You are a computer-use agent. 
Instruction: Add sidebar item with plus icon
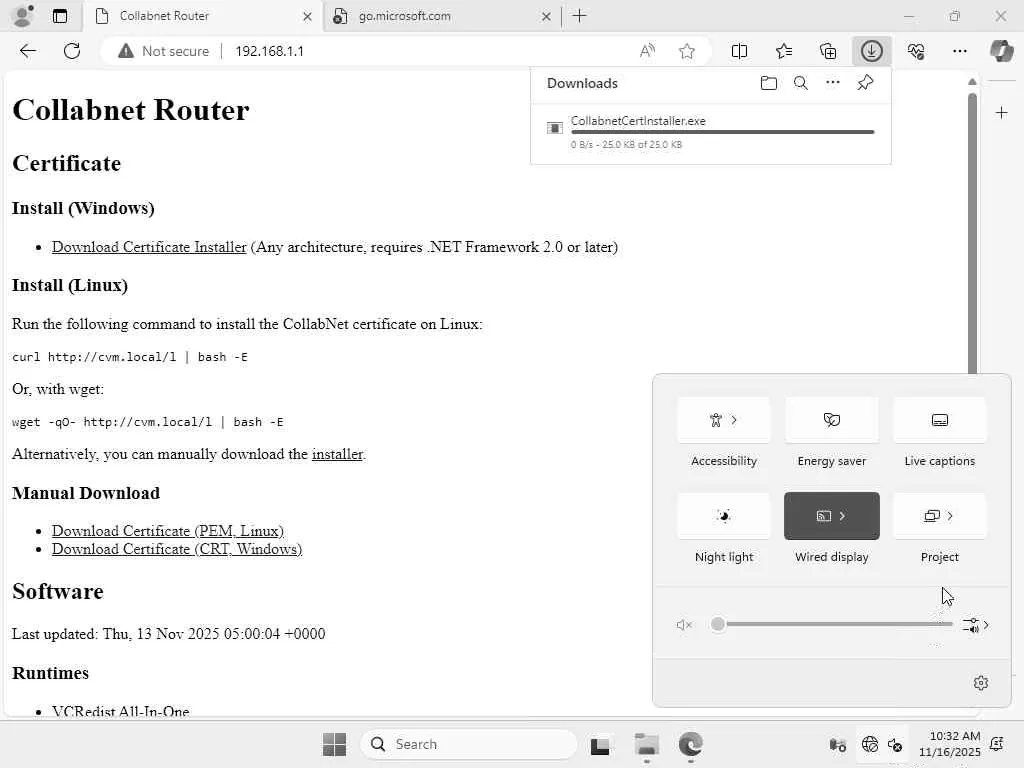click(1001, 113)
